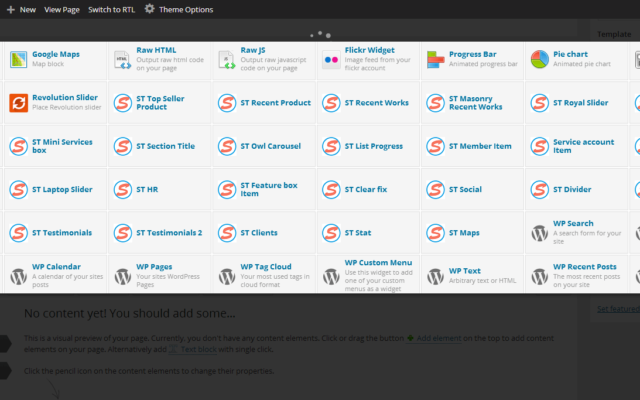Click the Revolution Slider orange icon
This screenshot has height=400, width=640.
click(18, 103)
